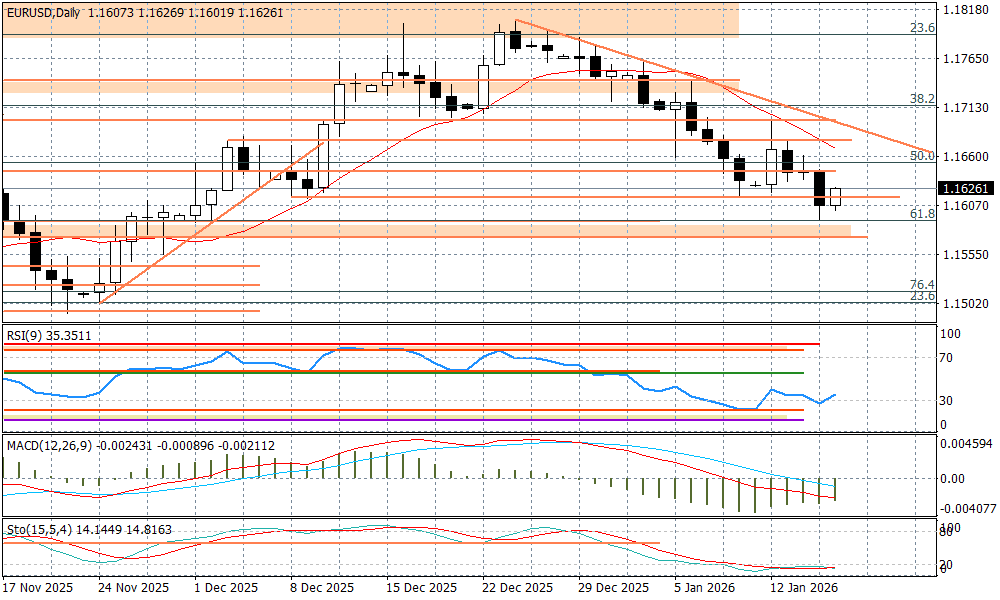Click the 1.17650 price axis label

(965, 59)
